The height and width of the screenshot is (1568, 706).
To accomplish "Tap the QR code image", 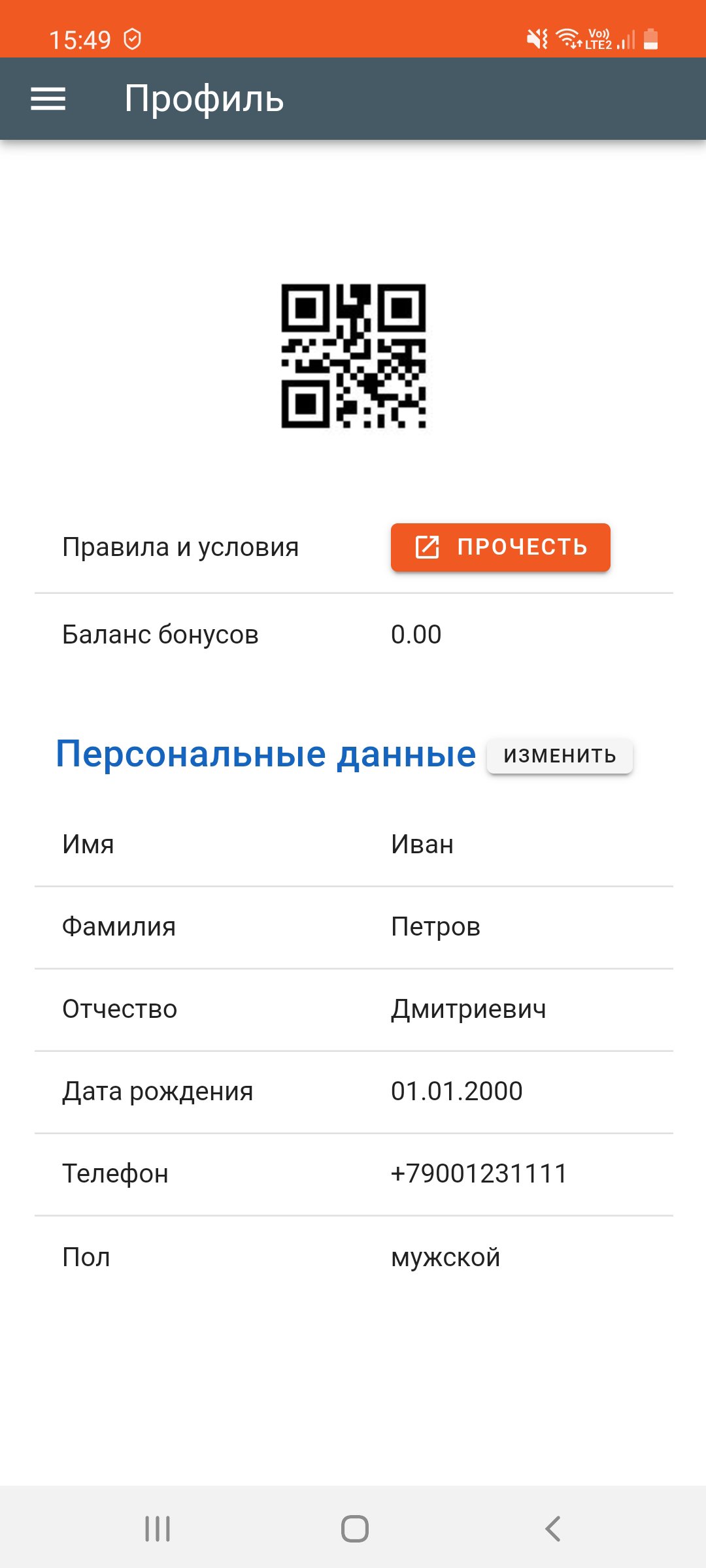I will click(354, 356).
